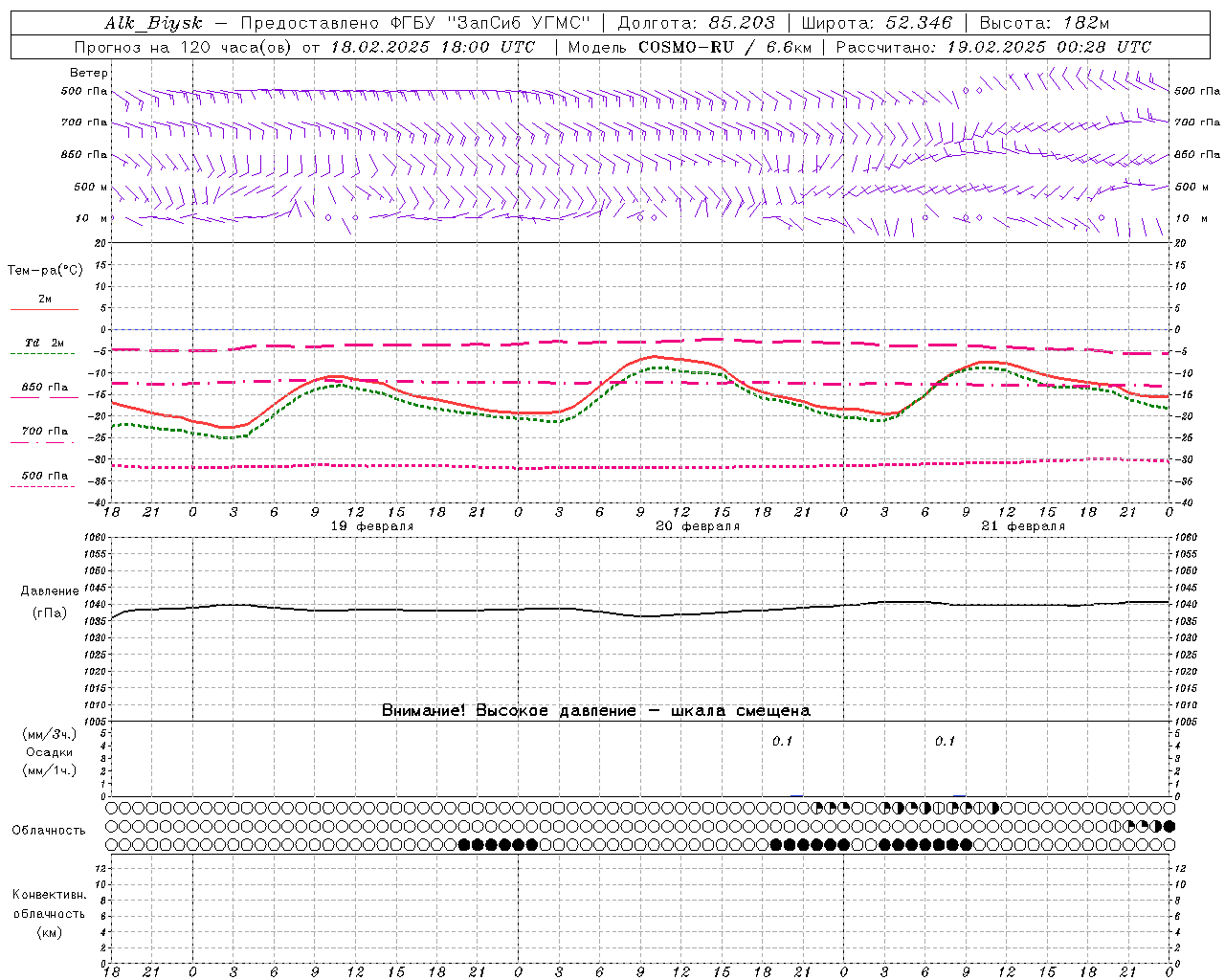The width and height of the screenshot is (1225, 980).
Task: Click the latitude value "Широта: 52.346"
Action: [x=877, y=23]
